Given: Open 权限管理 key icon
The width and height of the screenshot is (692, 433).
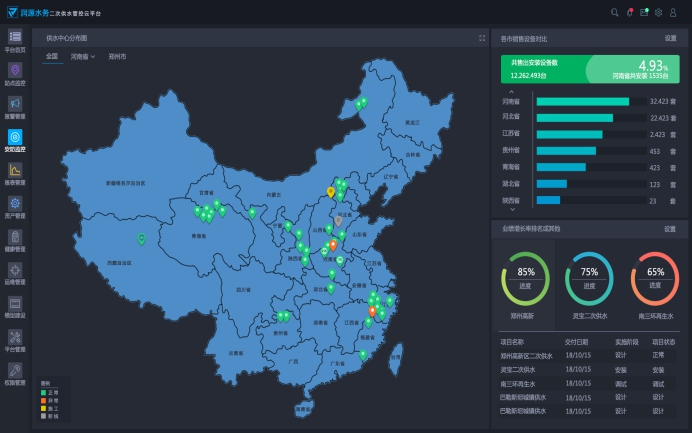Looking at the screenshot, I should point(15,372).
